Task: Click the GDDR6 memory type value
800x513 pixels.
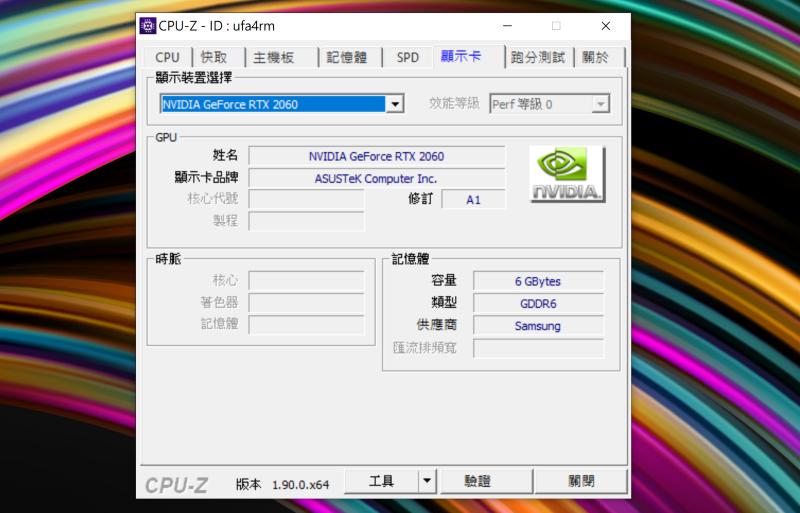Action: [x=538, y=303]
